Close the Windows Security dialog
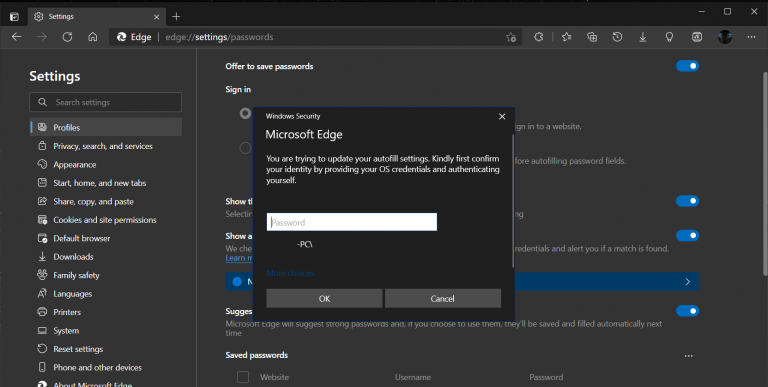The width and height of the screenshot is (768, 387). pyautogui.click(x=502, y=117)
